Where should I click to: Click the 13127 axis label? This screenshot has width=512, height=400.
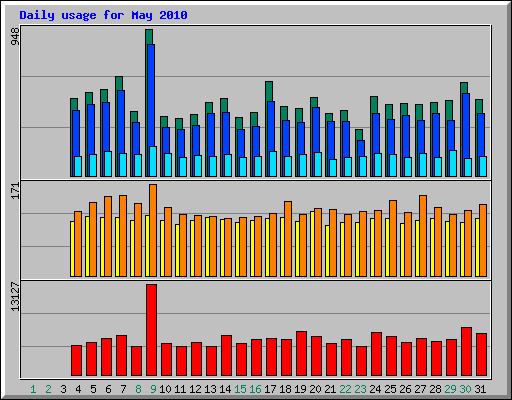tap(15, 297)
